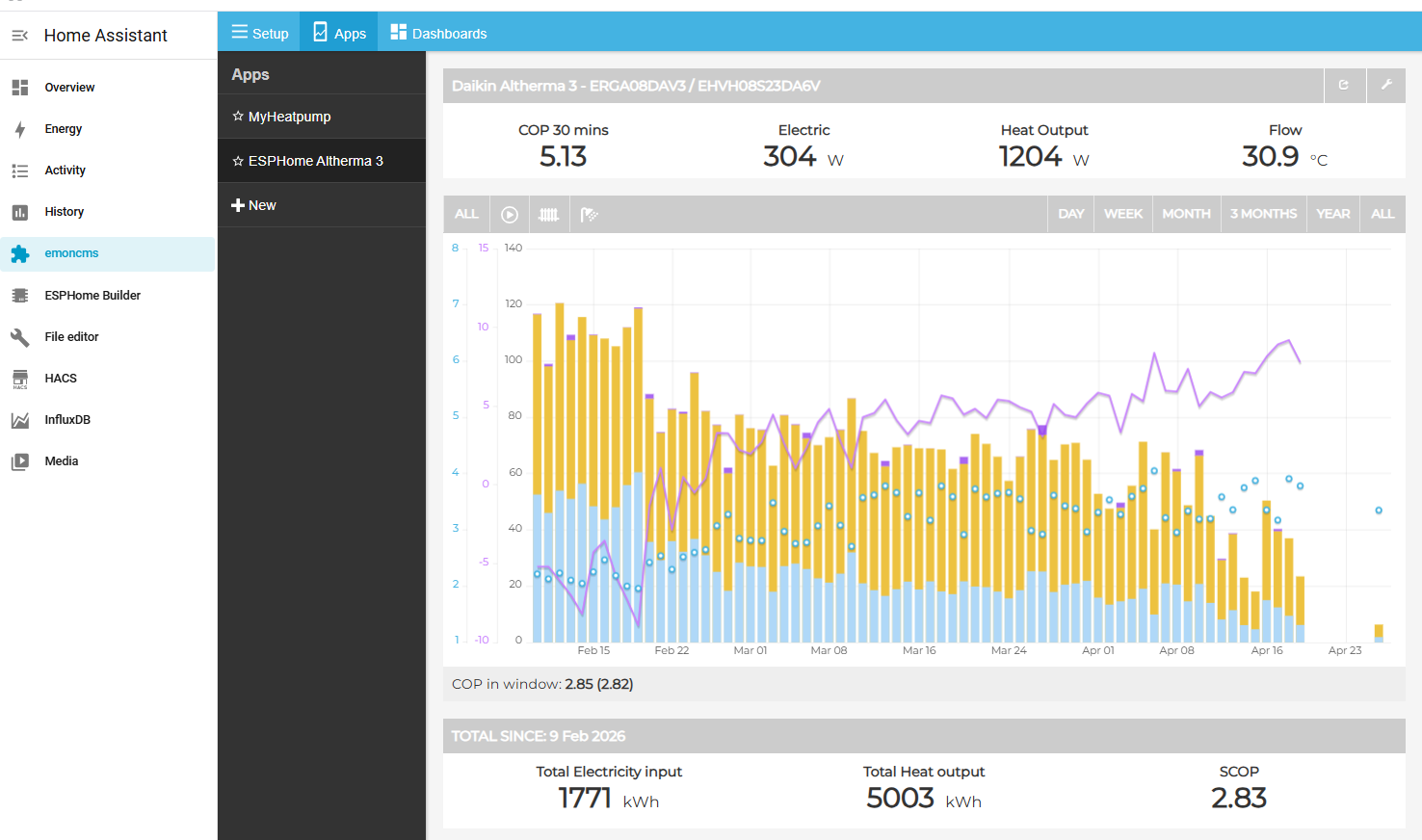Toggle the favorite star on MyHeatpump

pos(236,116)
